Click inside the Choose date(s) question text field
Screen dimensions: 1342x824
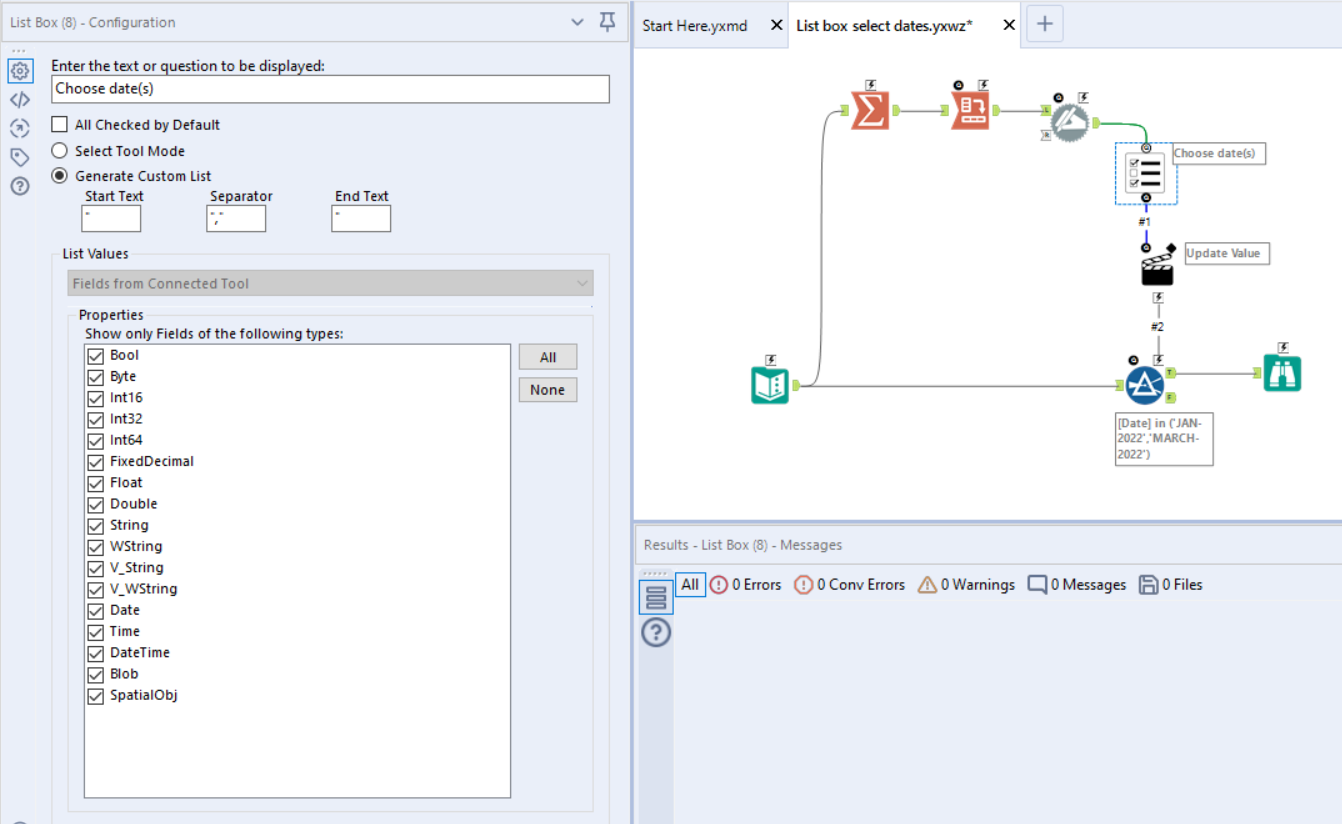pyautogui.click(x=330, y=89)
